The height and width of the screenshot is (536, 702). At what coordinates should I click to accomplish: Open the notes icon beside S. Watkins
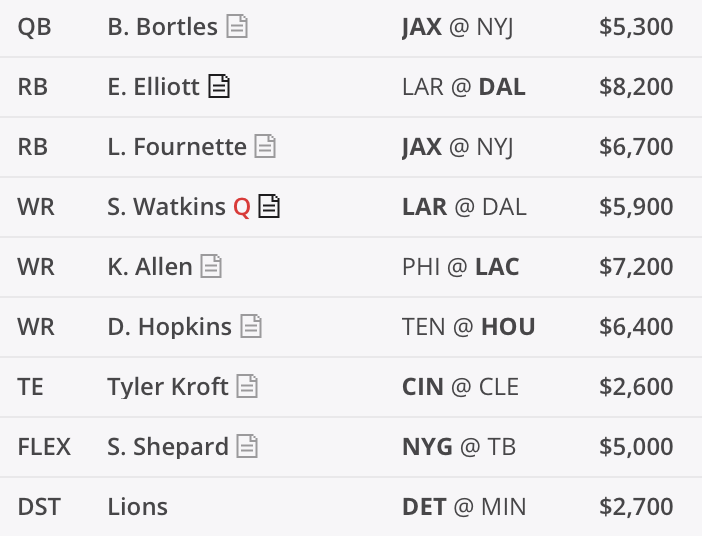(269, 207)
